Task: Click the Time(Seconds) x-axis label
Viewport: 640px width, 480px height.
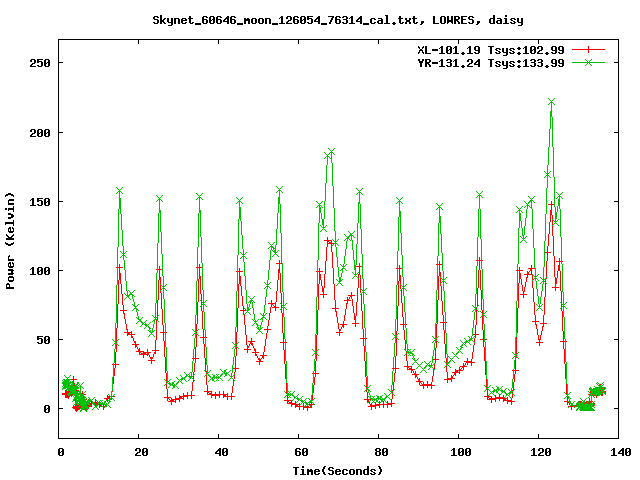Action: pyautogui.click(x=338, y=471)
